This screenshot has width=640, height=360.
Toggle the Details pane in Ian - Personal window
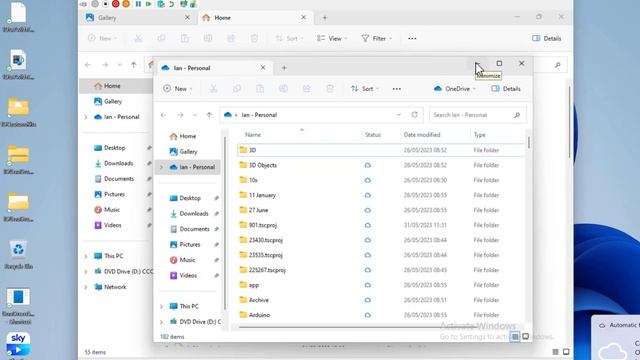506,89
